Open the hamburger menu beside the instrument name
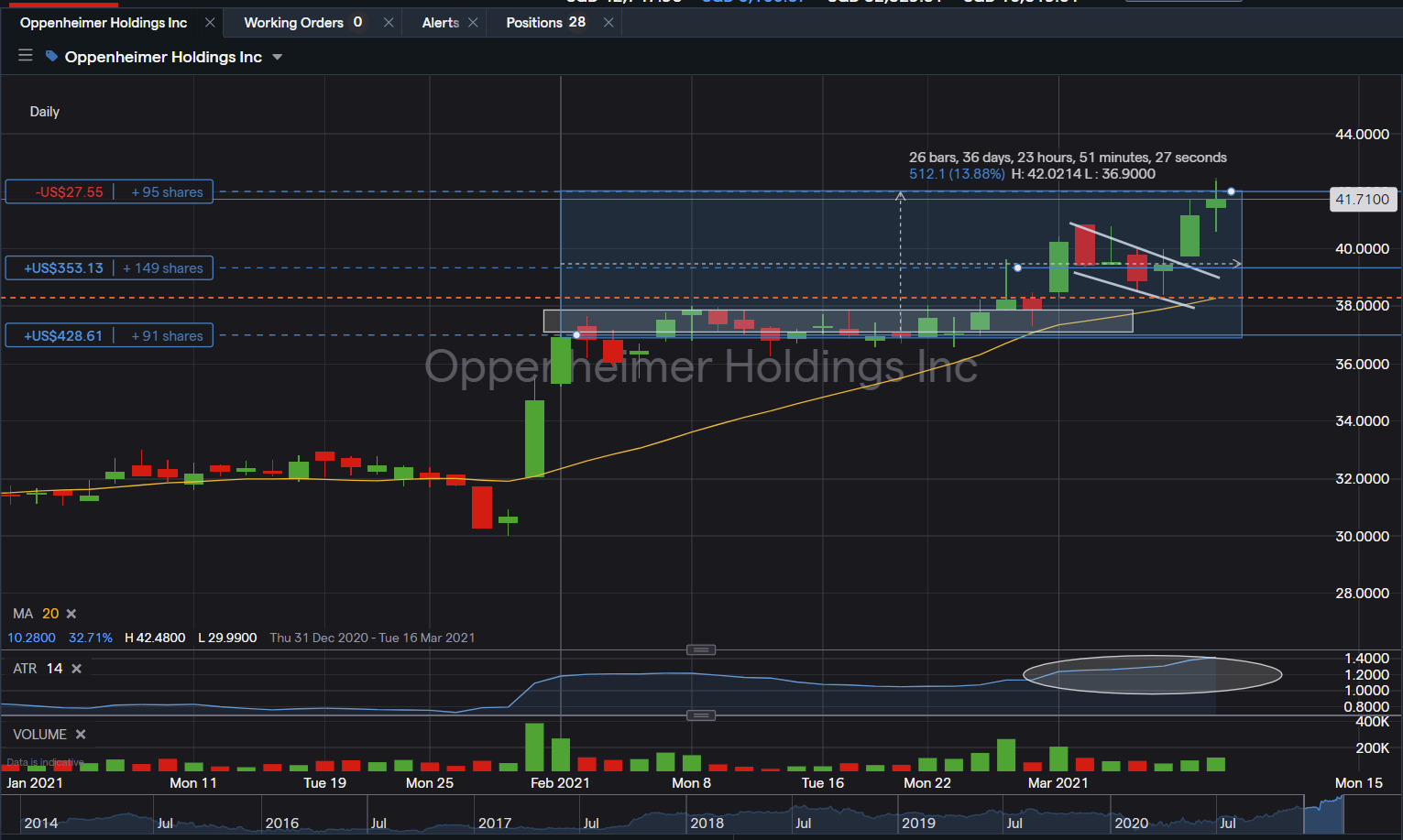The height and width of the screenshot is (840, 1403). tap(26, 56)
